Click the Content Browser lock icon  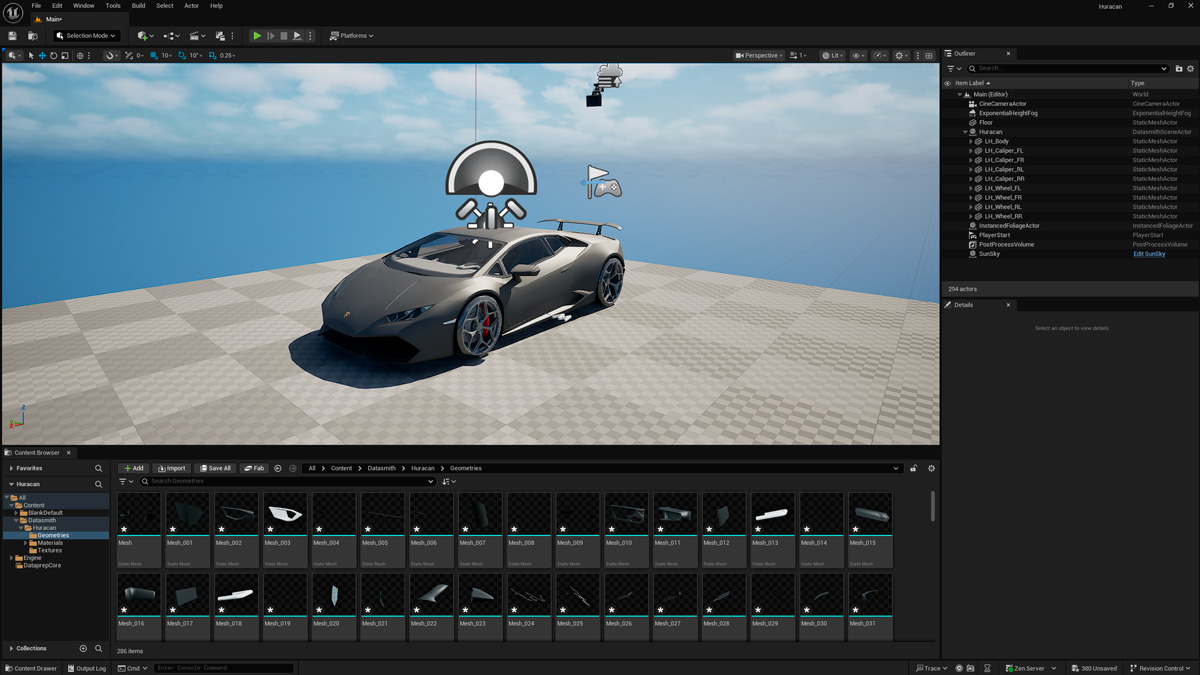click(913, 468)
